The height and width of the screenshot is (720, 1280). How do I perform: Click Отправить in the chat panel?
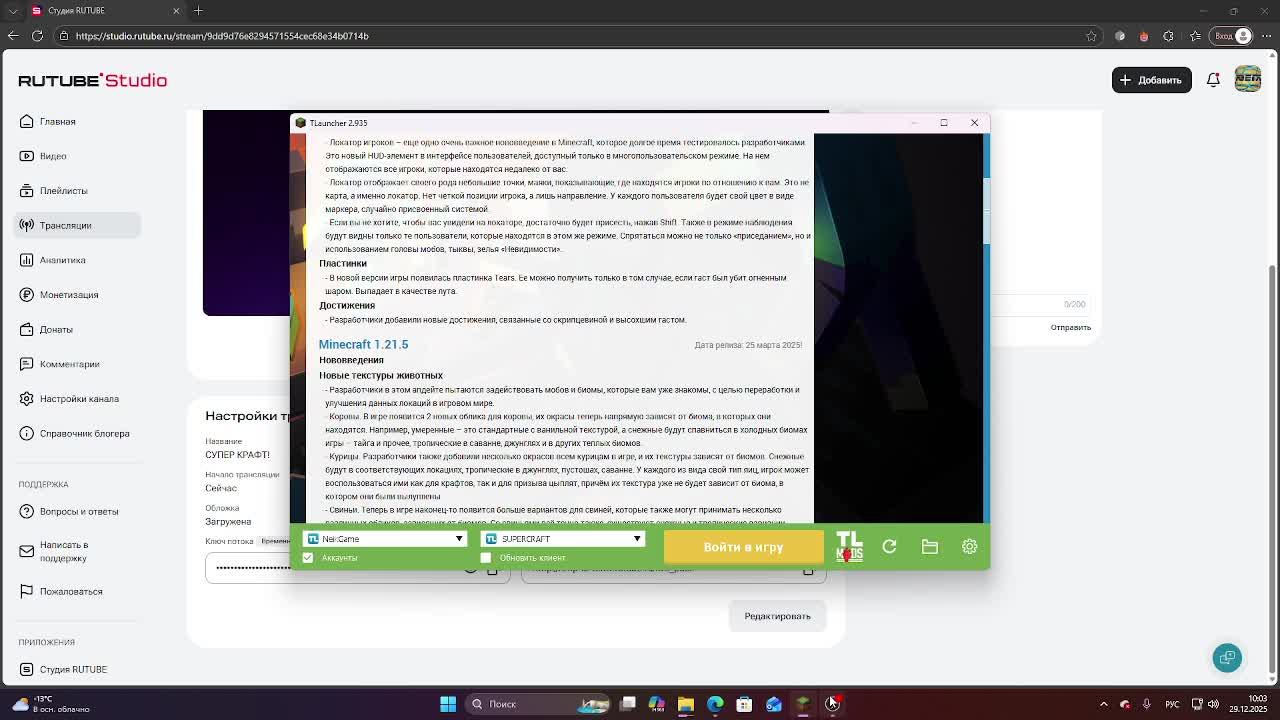coord(1071,328)
